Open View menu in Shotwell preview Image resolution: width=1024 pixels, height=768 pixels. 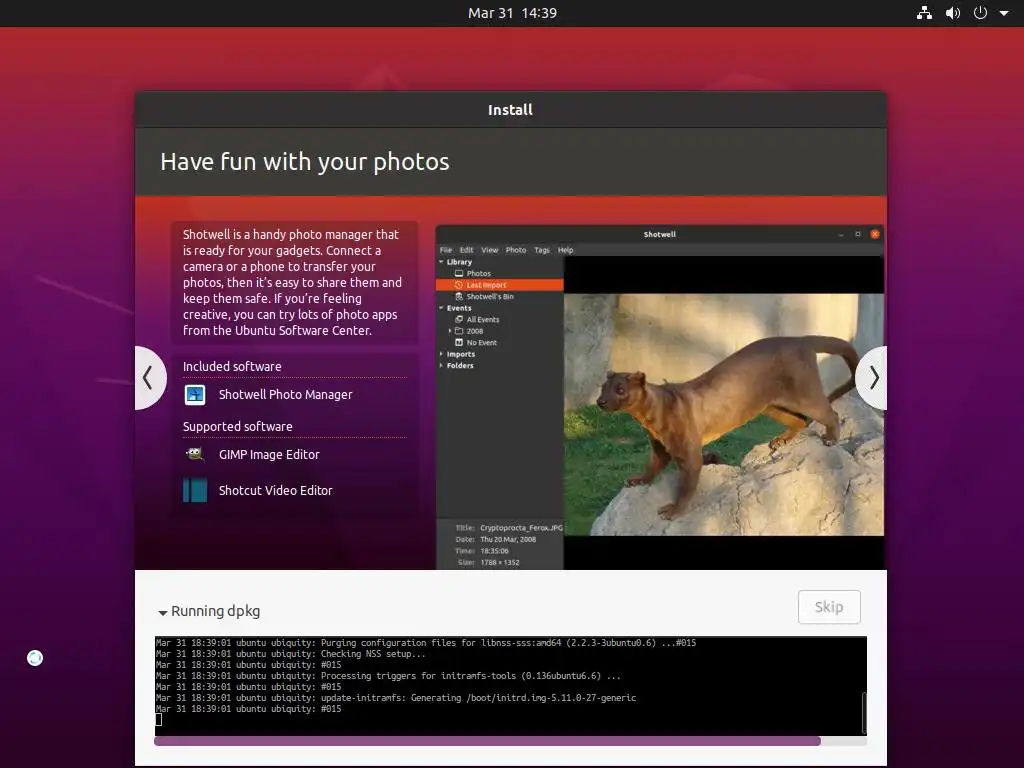coord(490,250)
